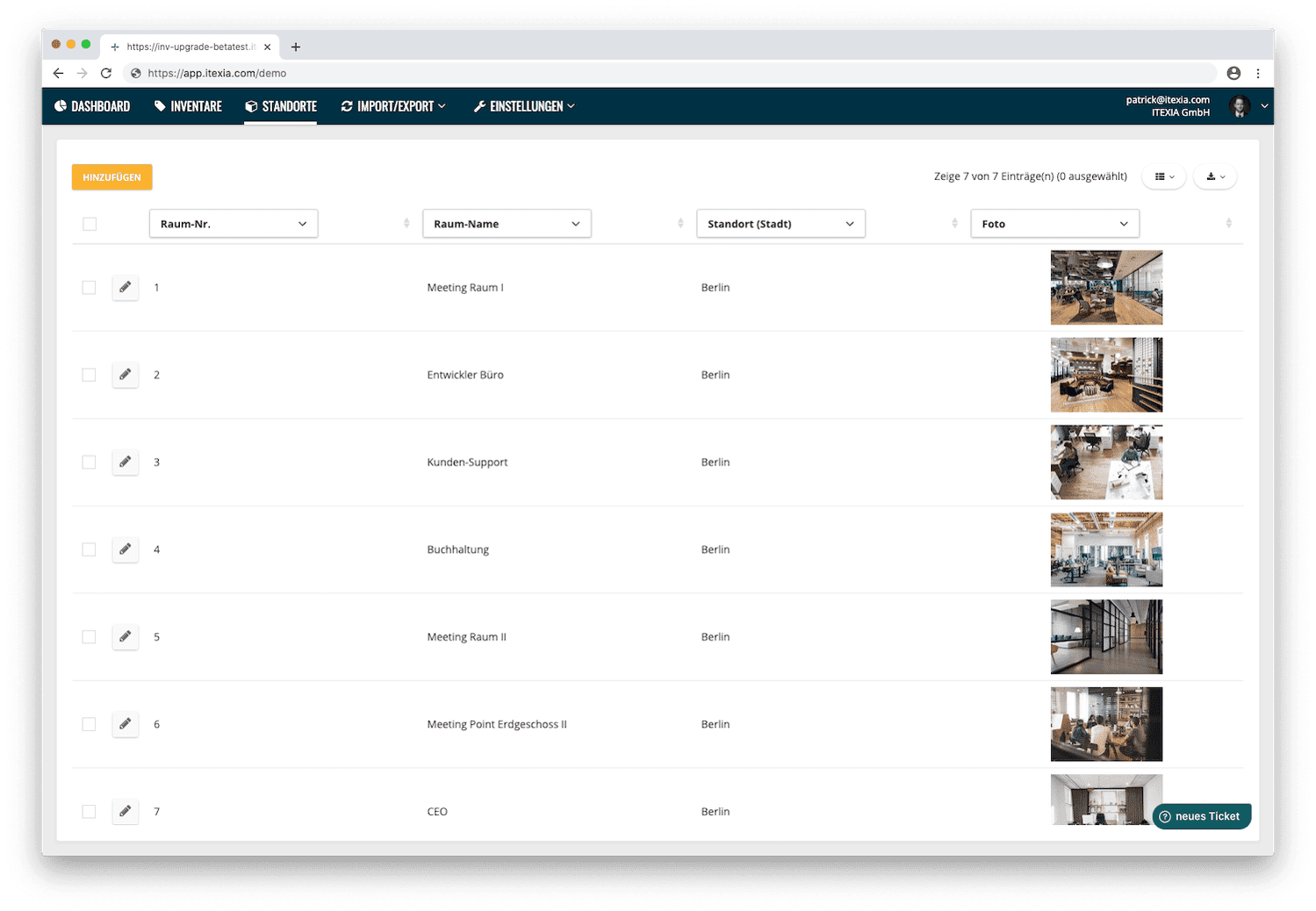
Task: Open the Buchhaltung photo thumbnail
Action: 1106,549
